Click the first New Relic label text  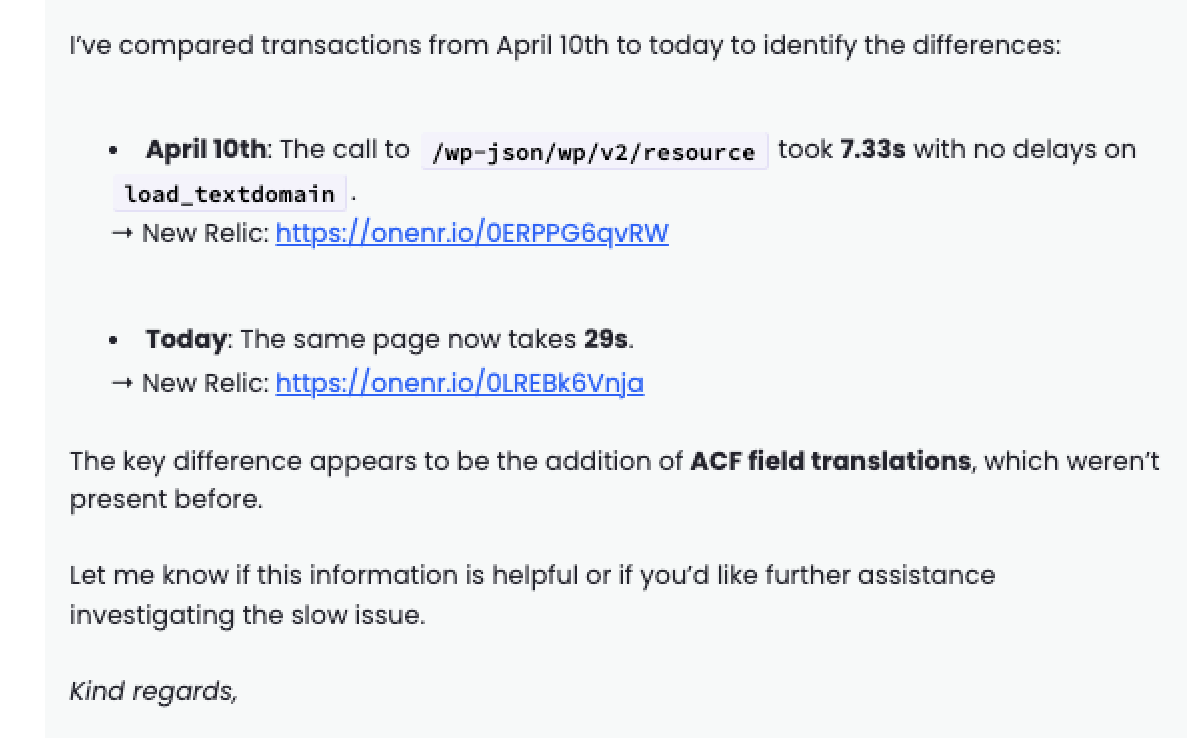(206, 233)
